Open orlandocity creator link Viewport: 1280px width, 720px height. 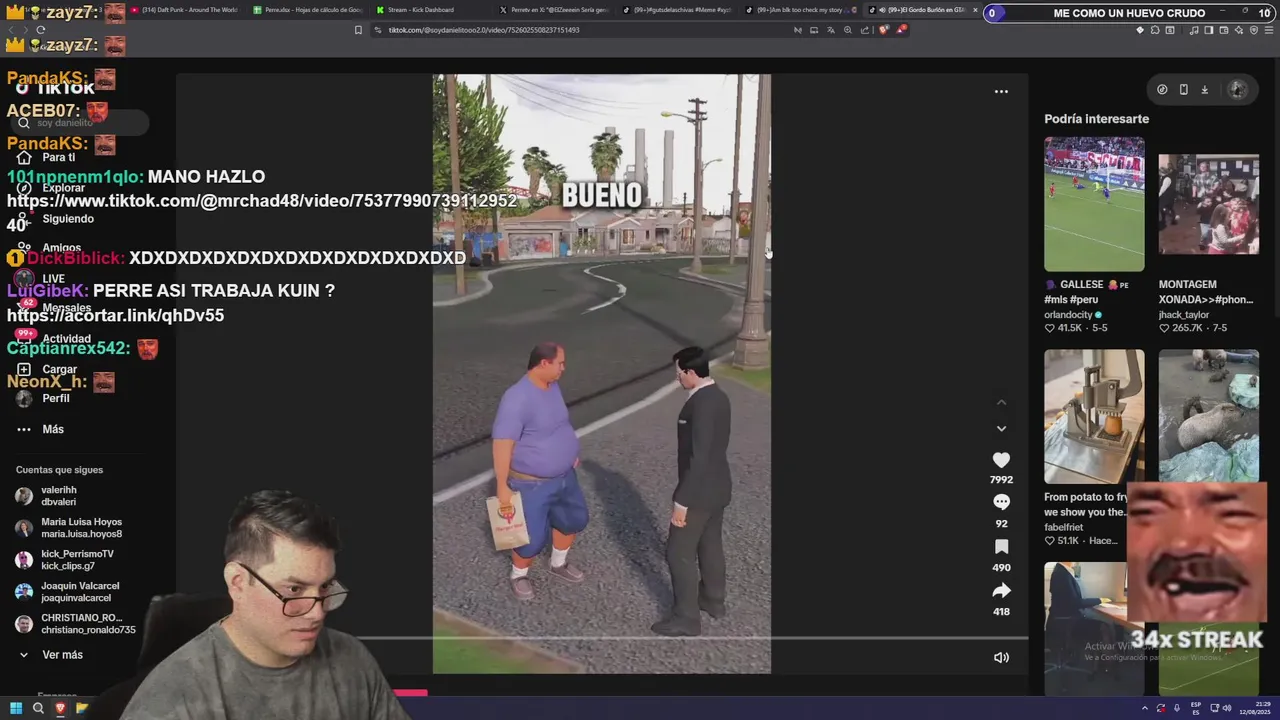[1070, 315]
